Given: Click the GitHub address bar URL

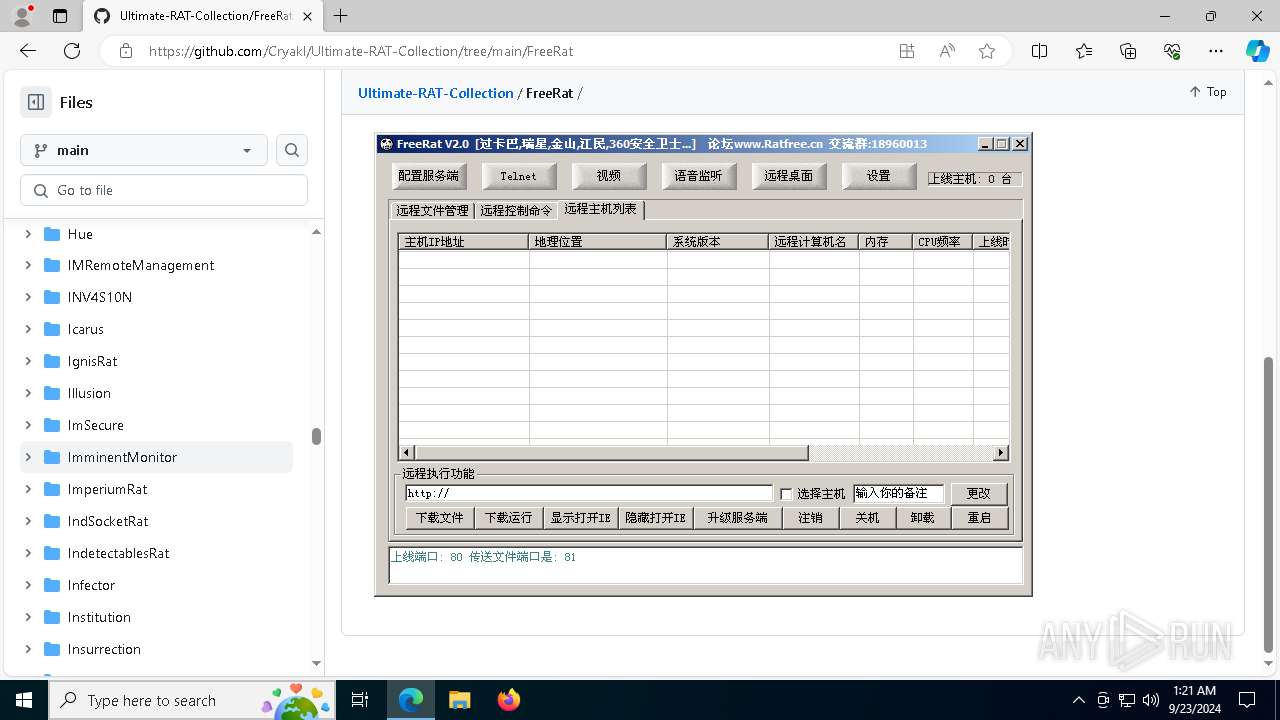Looking at the screenshot, I should tap(361, 51).
